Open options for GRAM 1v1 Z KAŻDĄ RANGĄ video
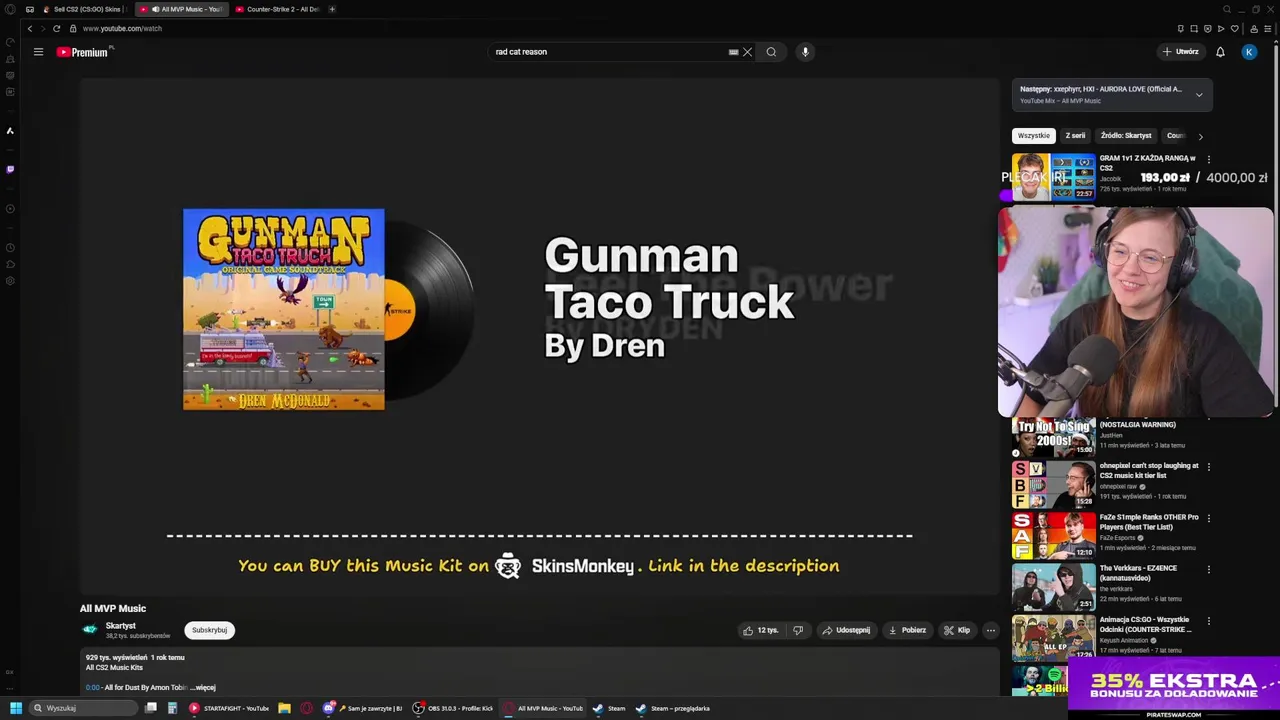 [1209, 159]
